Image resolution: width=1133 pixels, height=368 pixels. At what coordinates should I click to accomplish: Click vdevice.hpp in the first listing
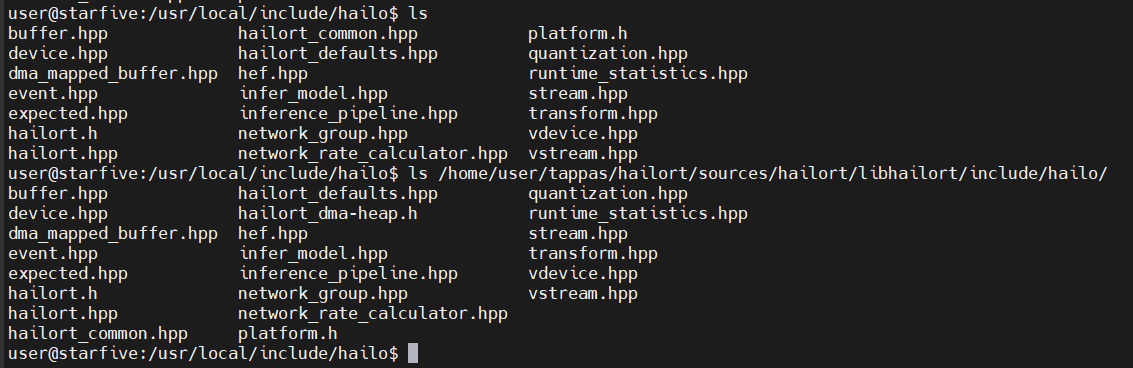582,134
